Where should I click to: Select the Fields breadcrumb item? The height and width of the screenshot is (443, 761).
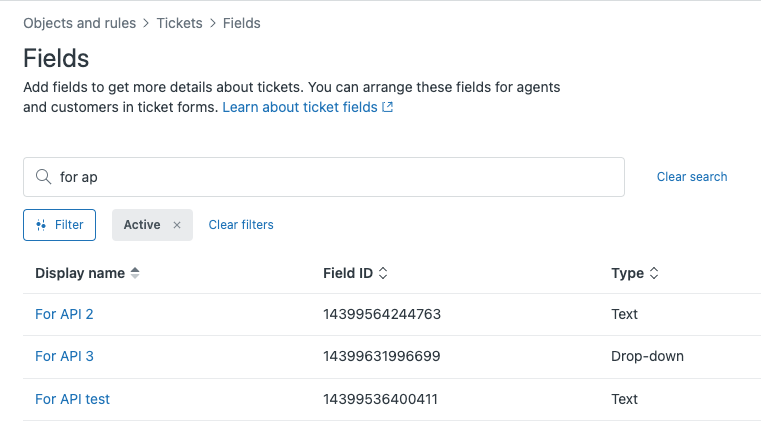[242, 23]
